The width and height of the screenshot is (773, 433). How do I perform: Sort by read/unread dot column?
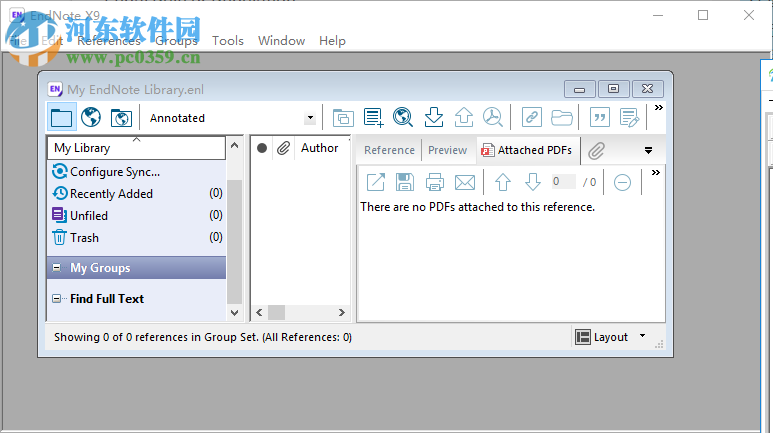tap(262, 148)
